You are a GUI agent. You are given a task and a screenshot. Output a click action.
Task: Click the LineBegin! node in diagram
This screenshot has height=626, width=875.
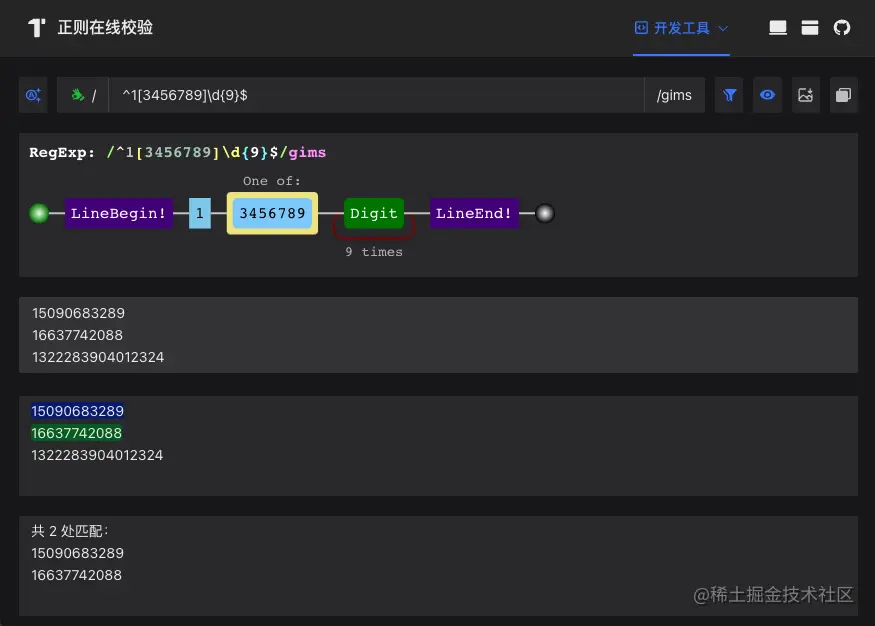pyautogui.click(x=118, y=213)
